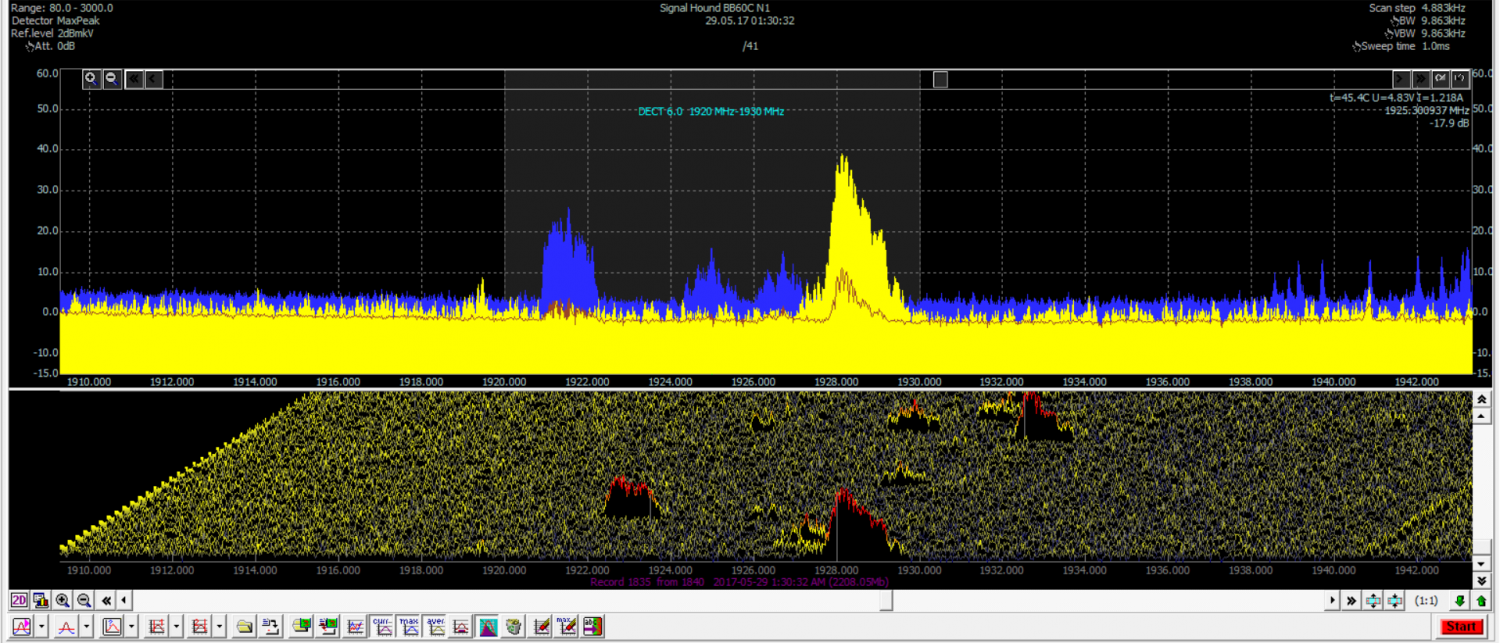
Task: Click the green up arrow icon
Action: 1481,600
